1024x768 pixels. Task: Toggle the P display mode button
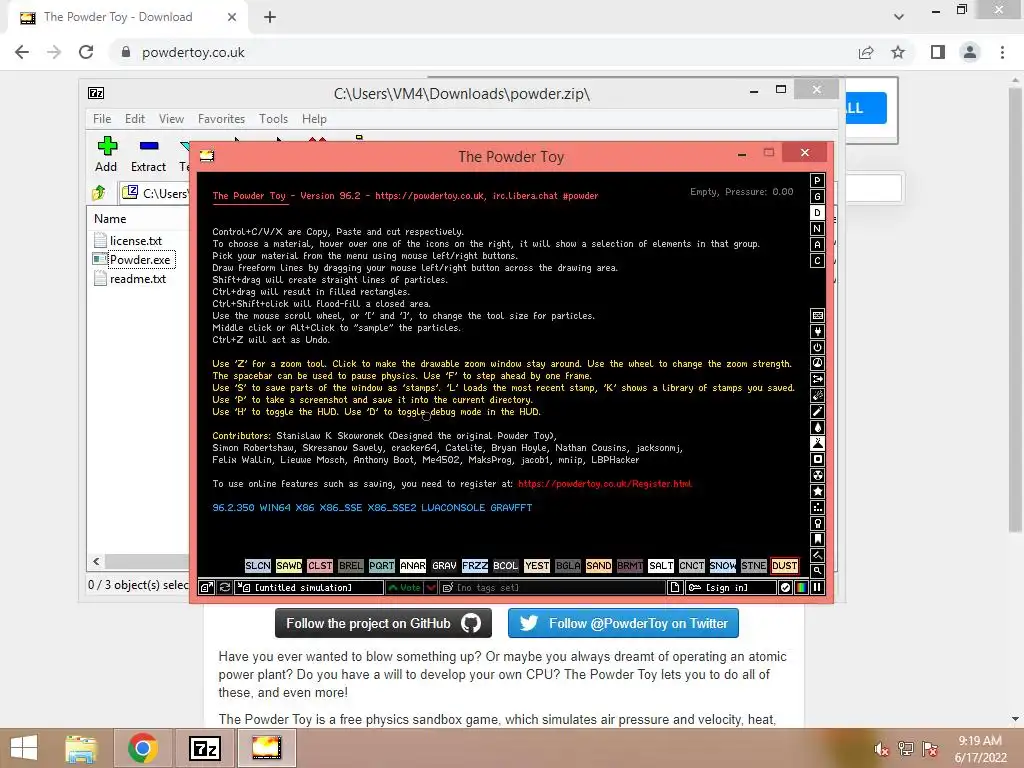pyautogui.click(x=817, y=180)
